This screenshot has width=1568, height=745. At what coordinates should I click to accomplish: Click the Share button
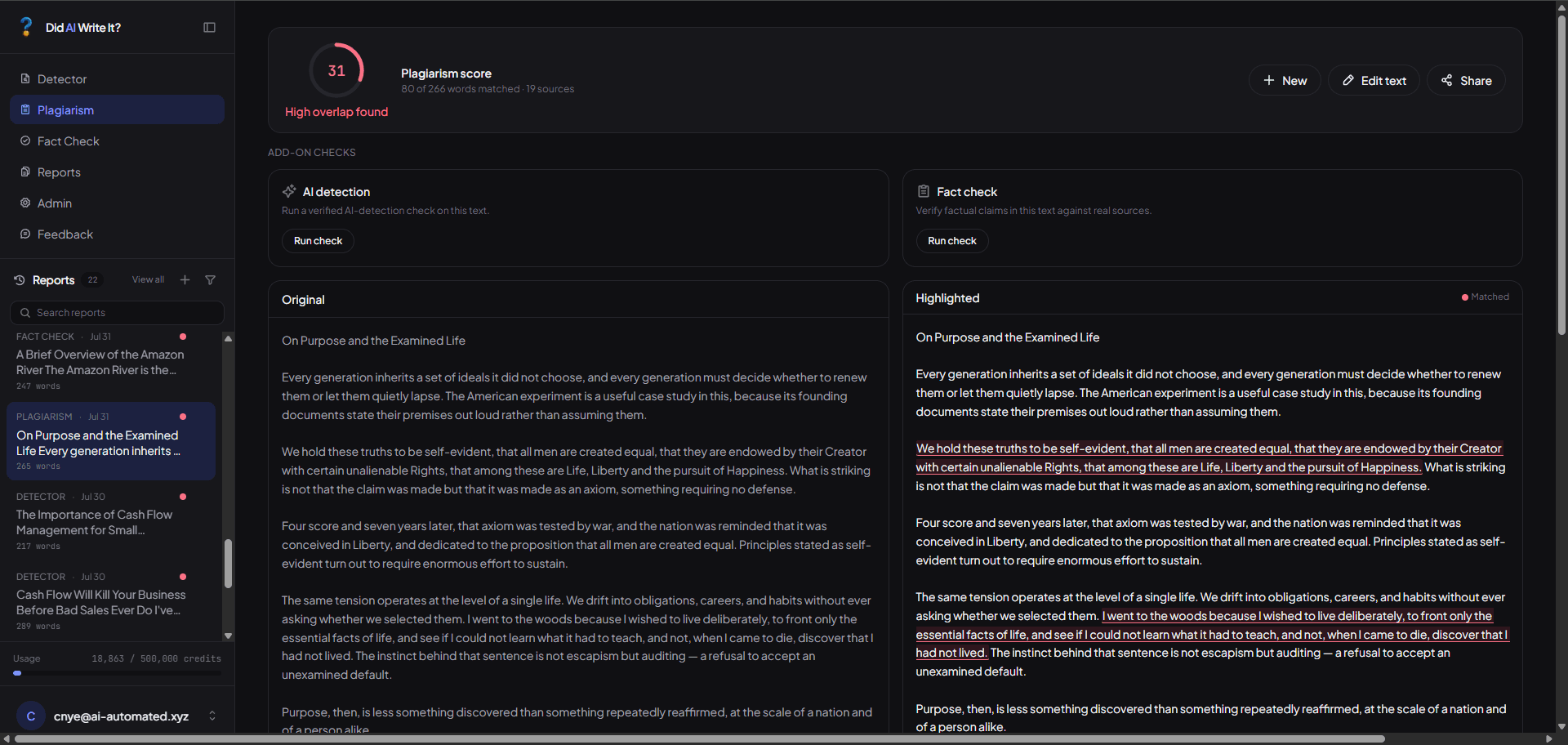tap(1466, 80)
